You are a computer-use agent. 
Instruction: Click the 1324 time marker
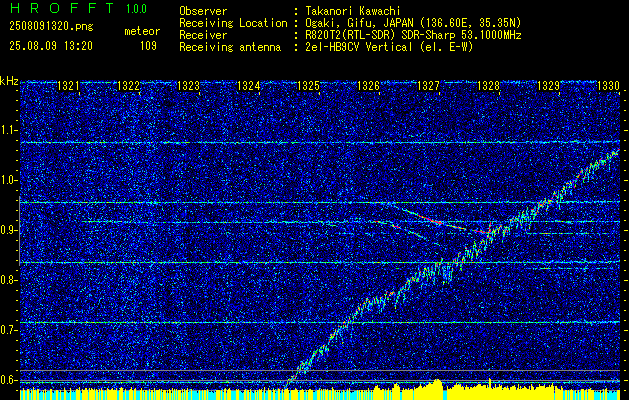(249, 85)
